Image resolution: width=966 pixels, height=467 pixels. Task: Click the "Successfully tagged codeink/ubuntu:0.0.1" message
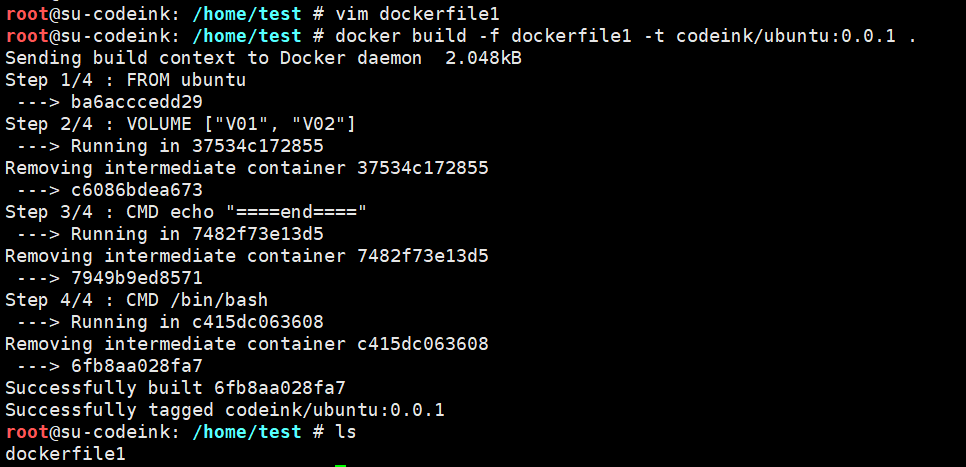click(224, 410)
